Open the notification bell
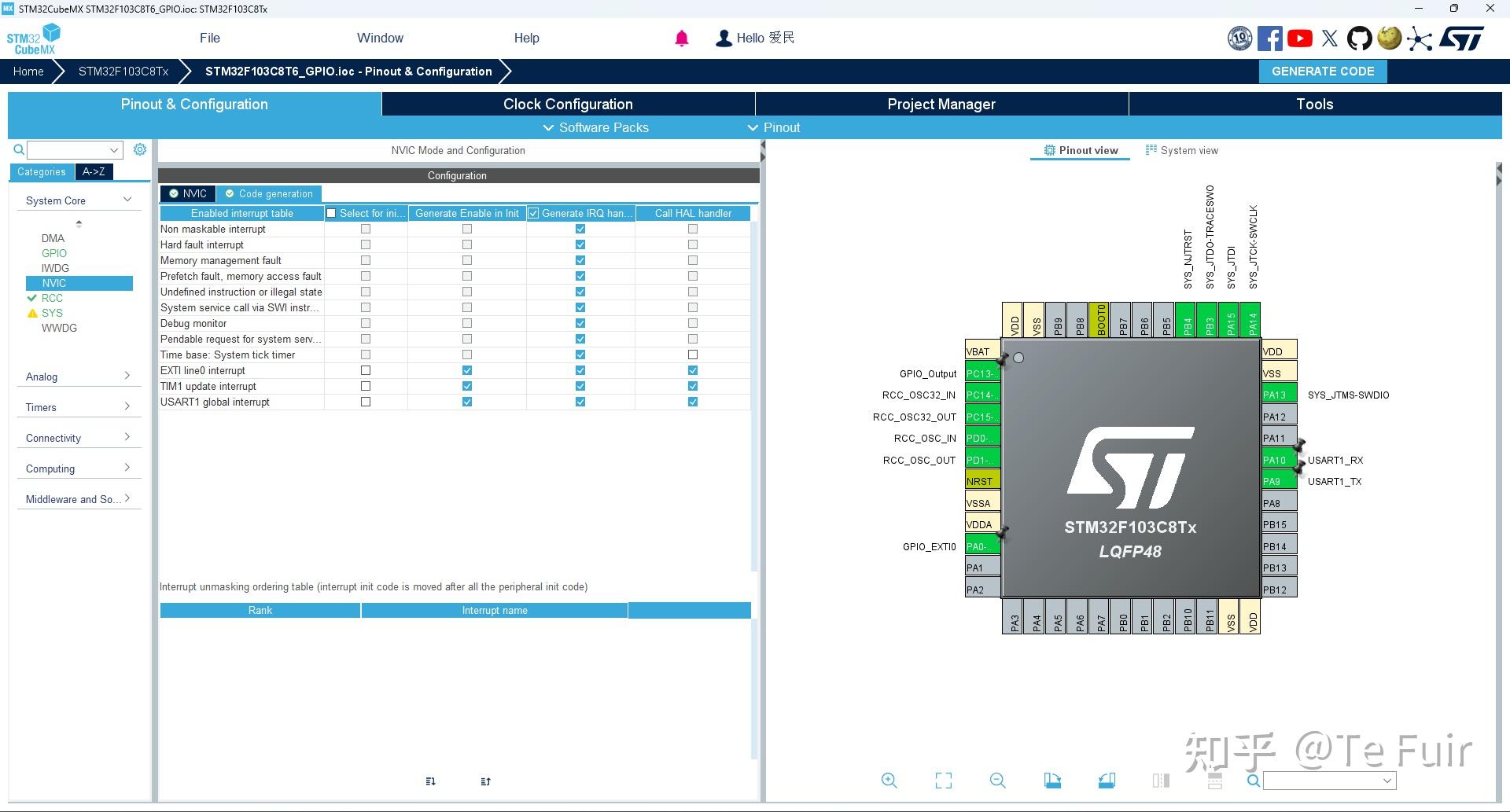The width and height of the screenshot is (1510, 812). click(x=681, y=38)
